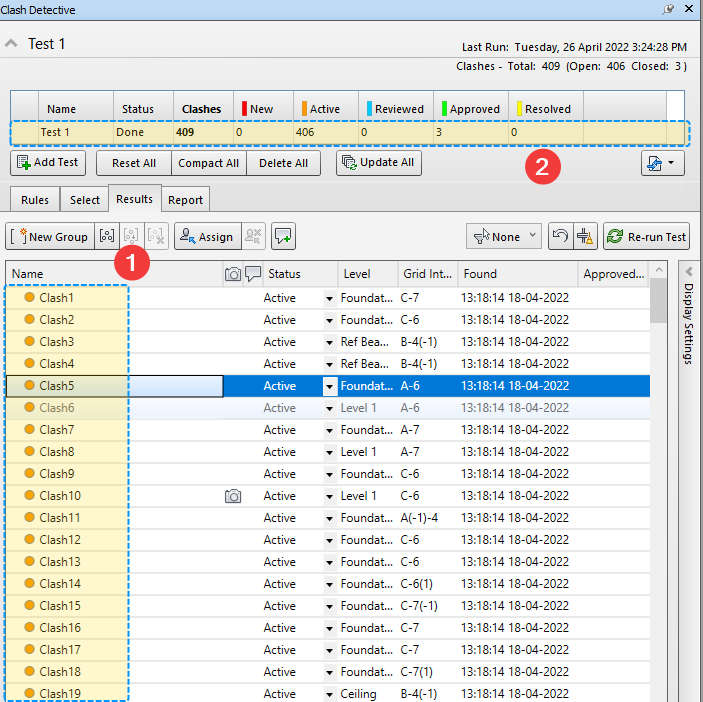Click Update All tests button
The width and height of the screenshot is (703, 702).
click(378, 163)
